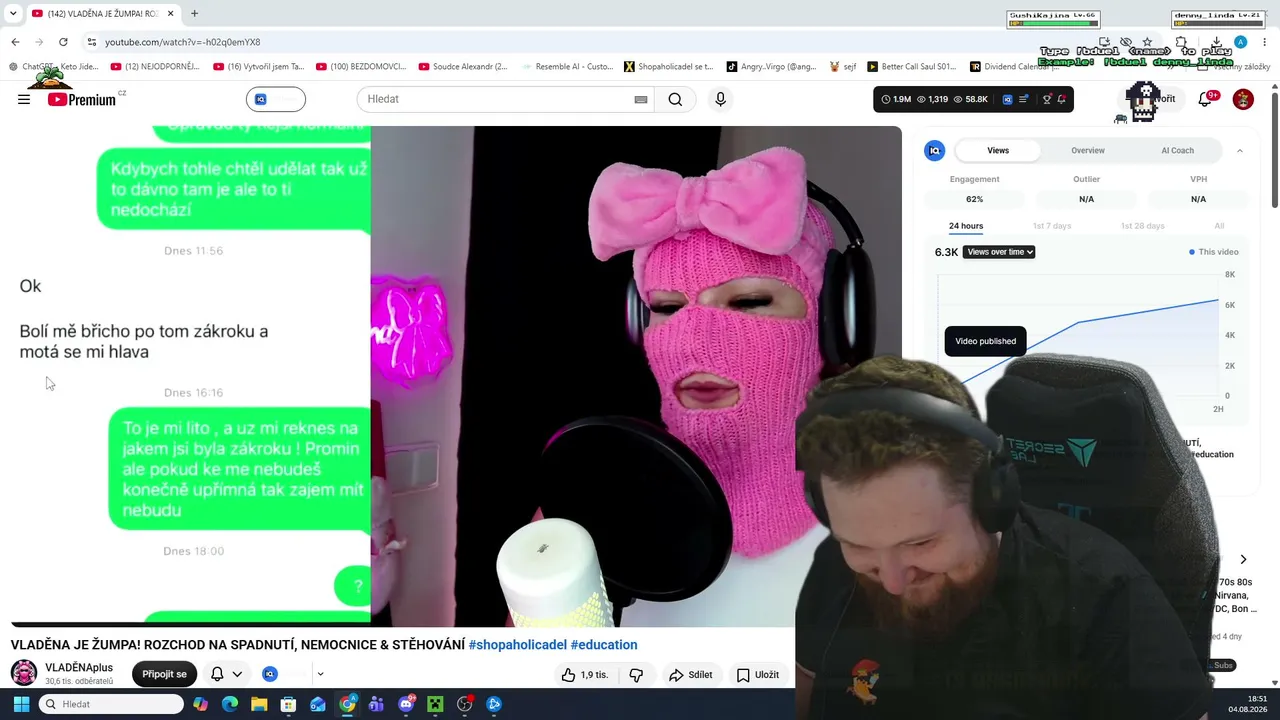Open the vidIQ list icon in stats bar
Viewport: 1280px width, 720px height.
[x=1024, y=99]
